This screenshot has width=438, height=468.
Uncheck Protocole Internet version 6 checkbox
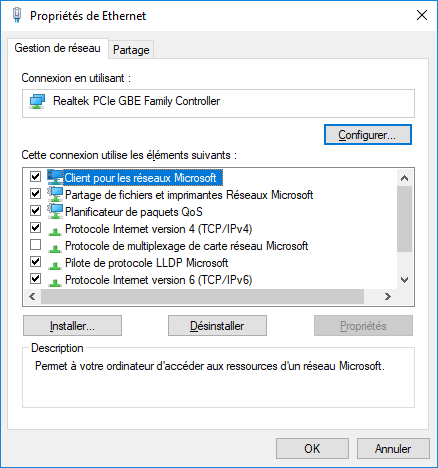(x=35, y=279)
